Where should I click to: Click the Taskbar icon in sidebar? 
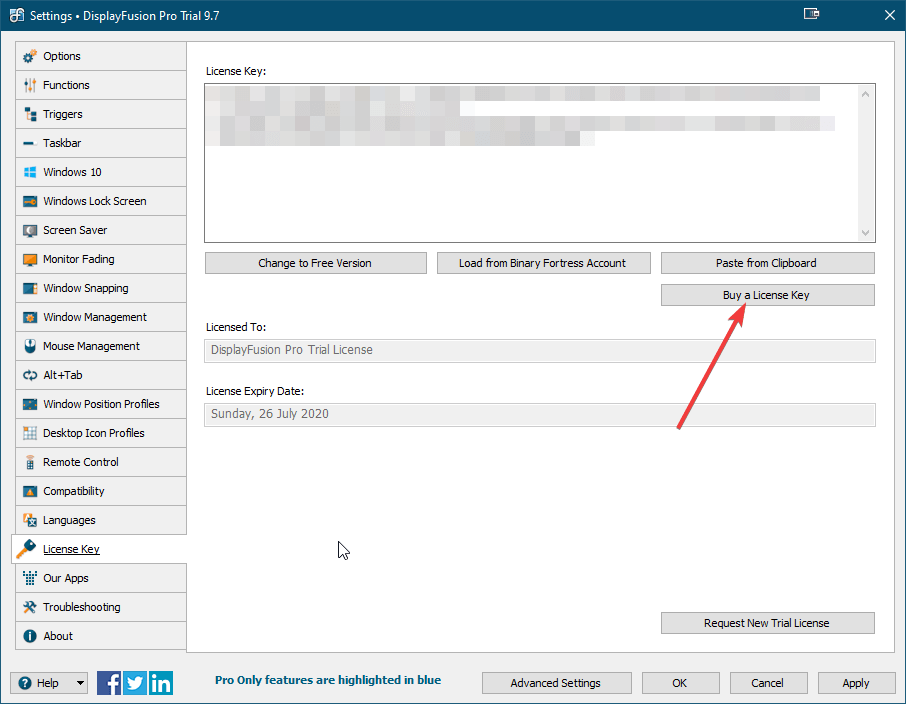pos(30,143)
